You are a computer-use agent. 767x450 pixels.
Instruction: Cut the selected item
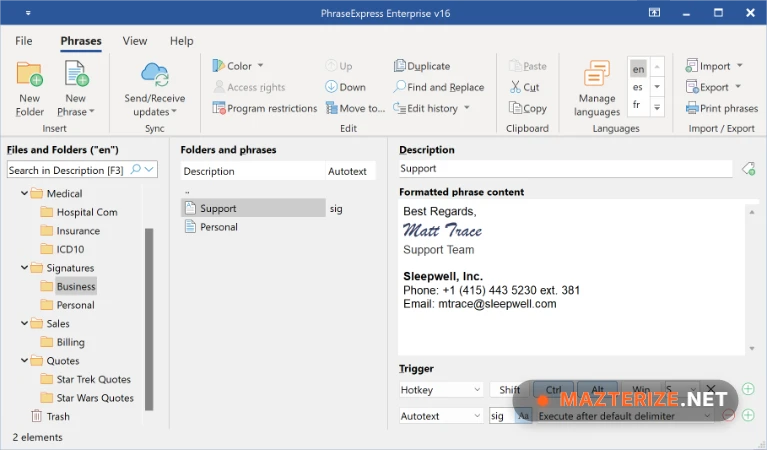[524, 87]
